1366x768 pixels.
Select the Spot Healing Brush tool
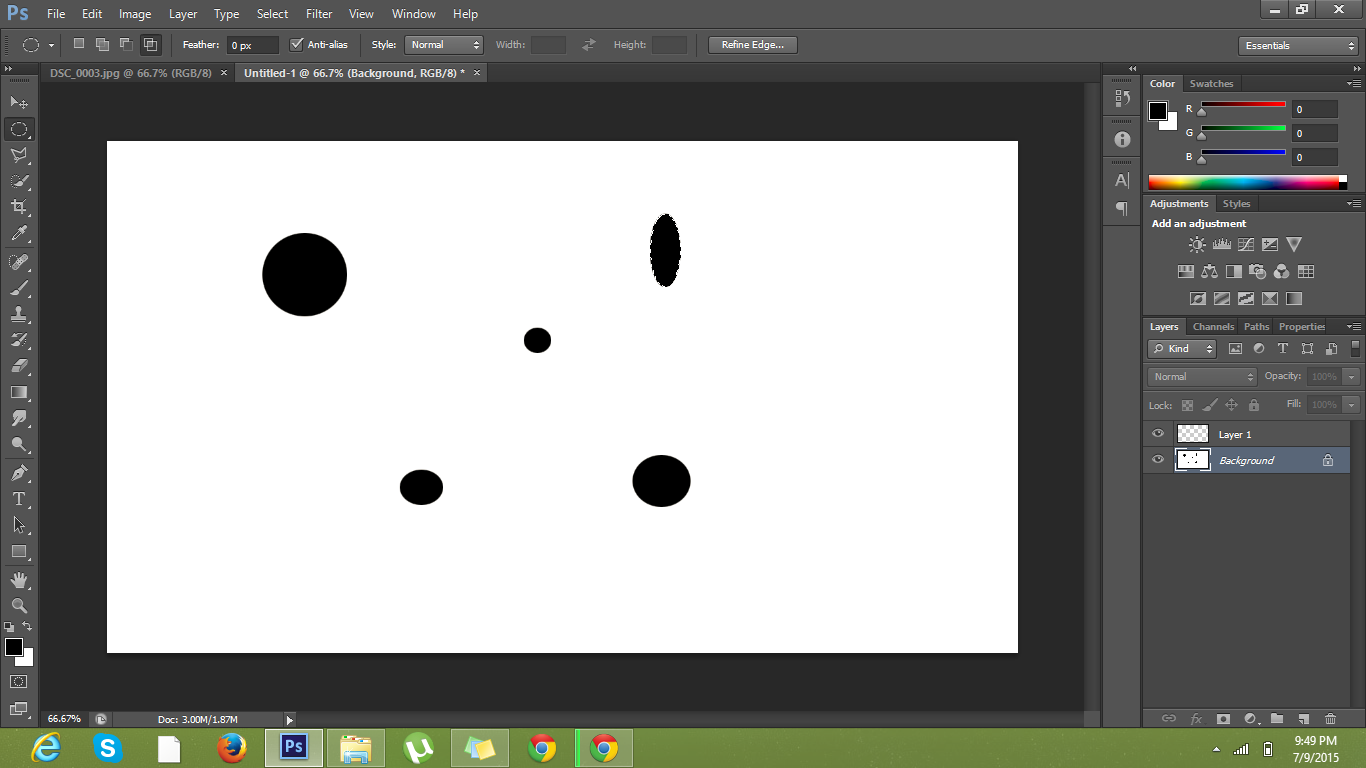[19, 262]
